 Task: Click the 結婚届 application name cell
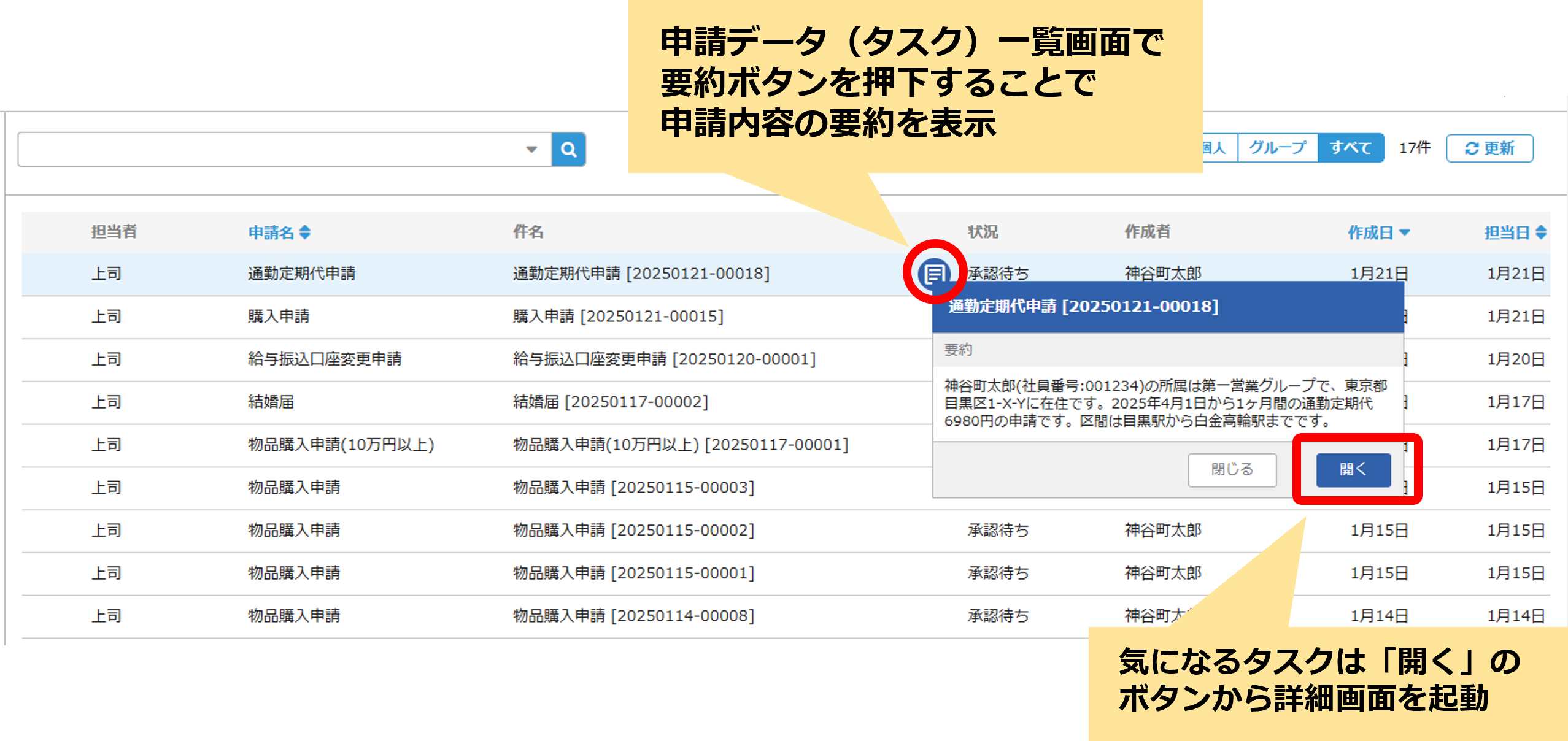click(271, 402)
